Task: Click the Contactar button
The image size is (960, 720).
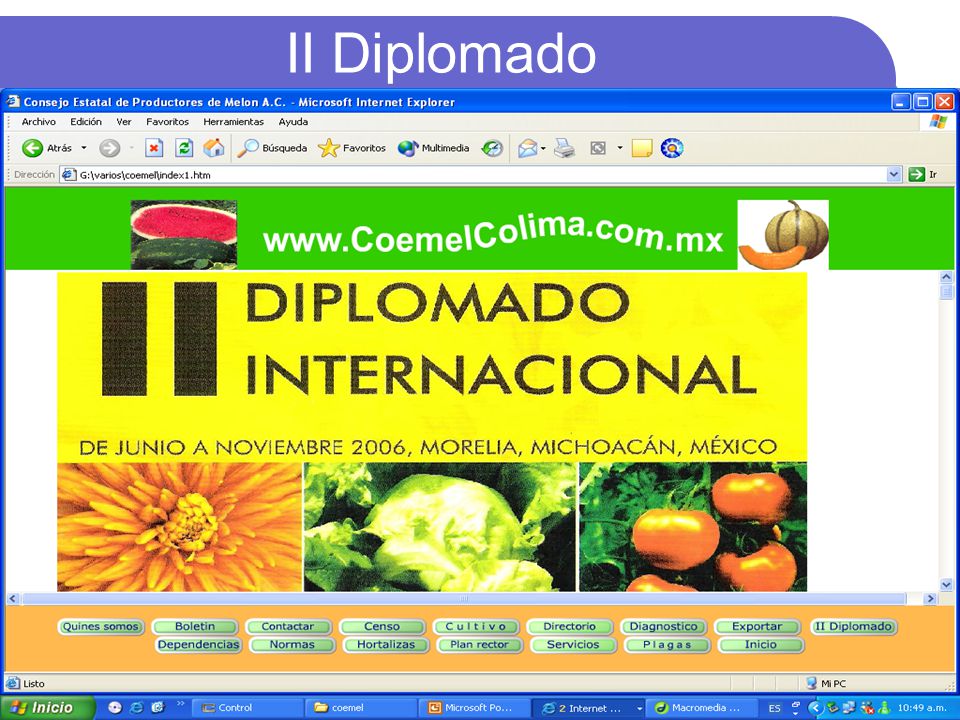Action: (x=288, y=626)
